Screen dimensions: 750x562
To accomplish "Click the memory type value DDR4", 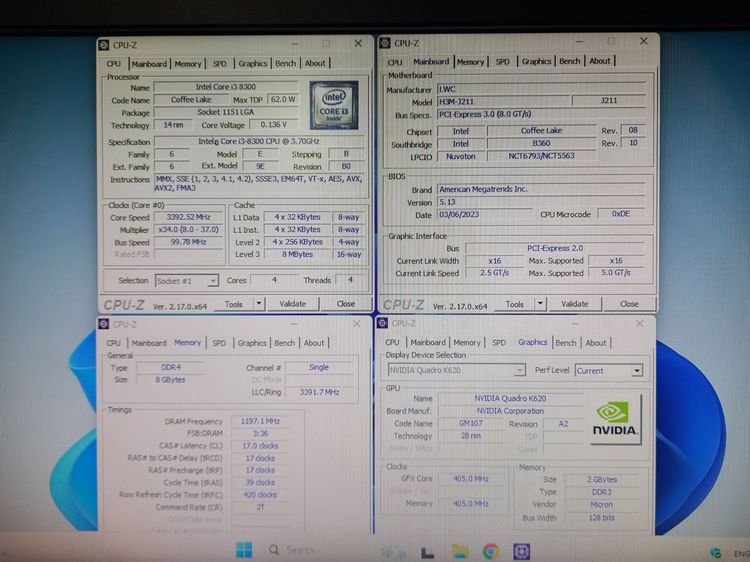I will [171, 367].
